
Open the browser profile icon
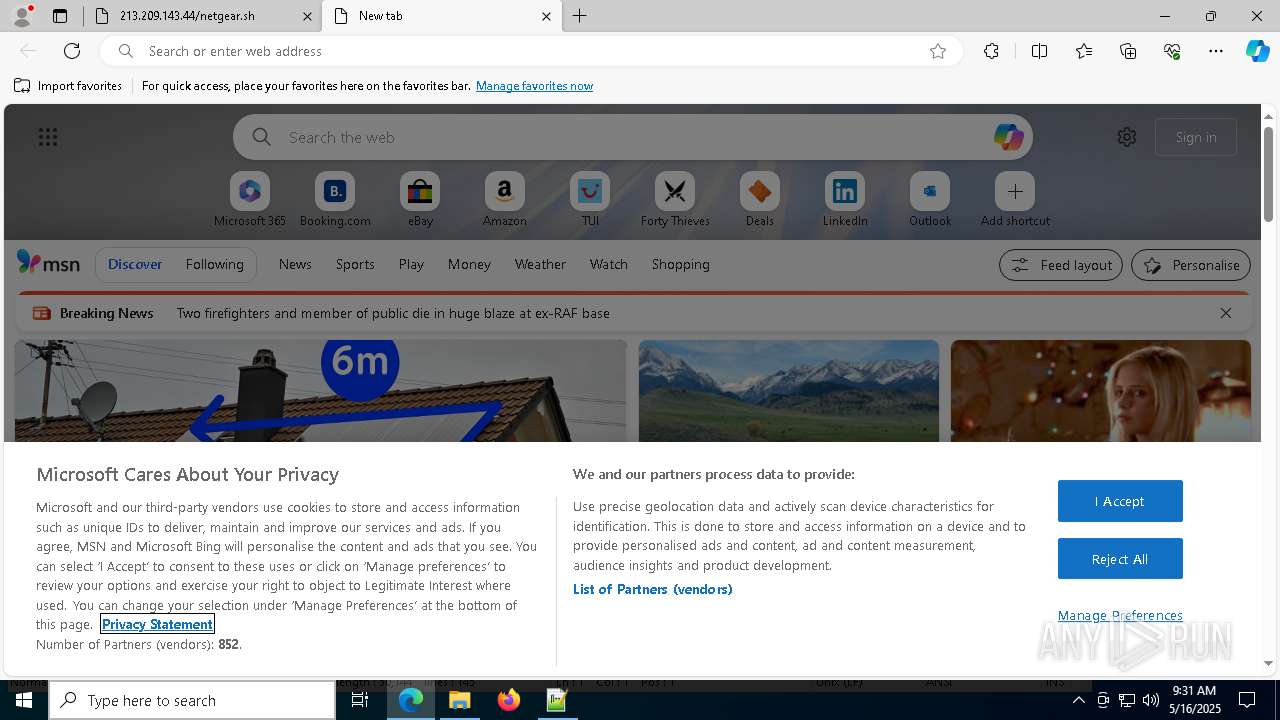pos(21,16)
